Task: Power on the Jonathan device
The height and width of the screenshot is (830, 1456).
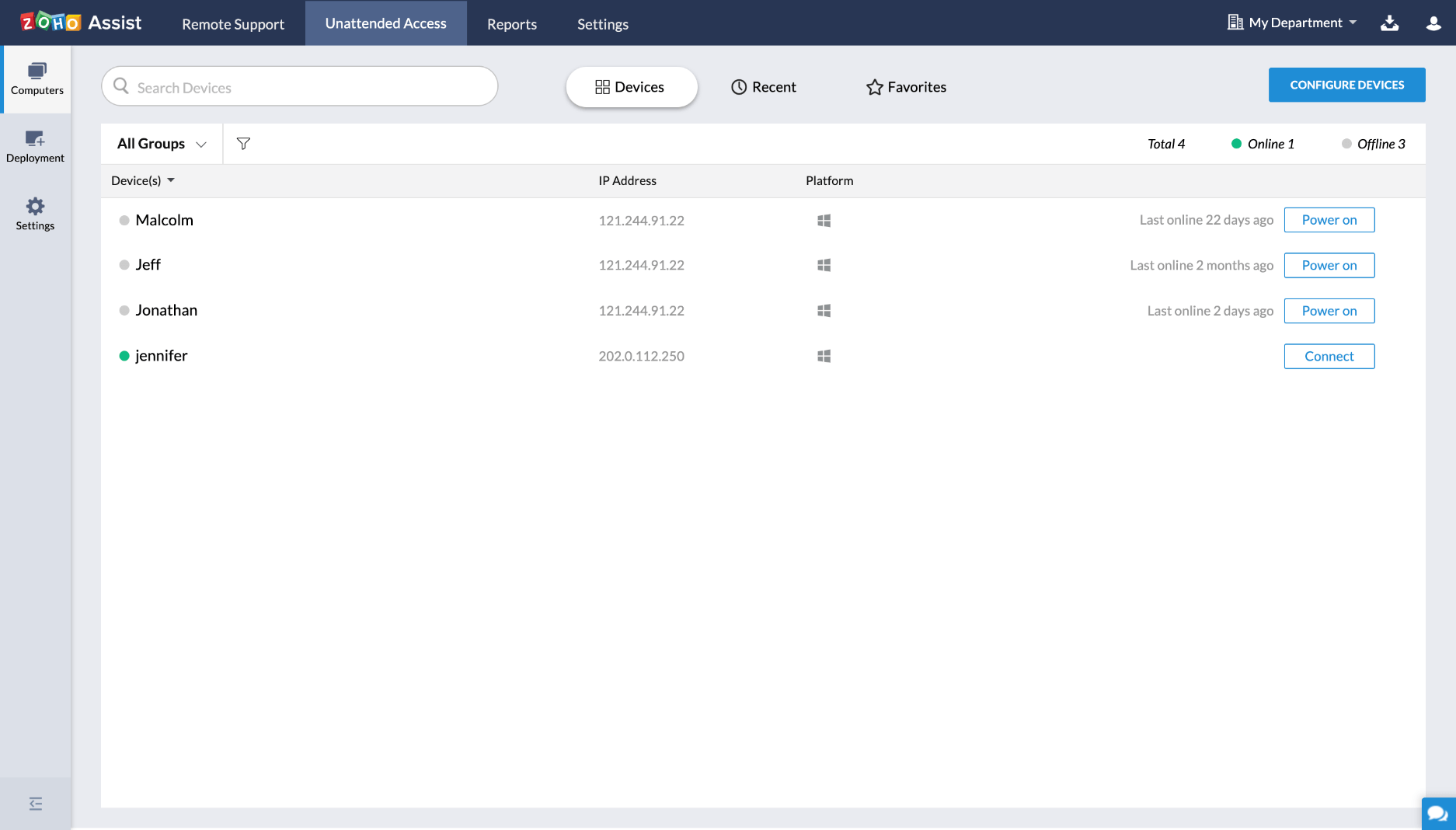Action: pyautogui.click(x=1329, y=311)
